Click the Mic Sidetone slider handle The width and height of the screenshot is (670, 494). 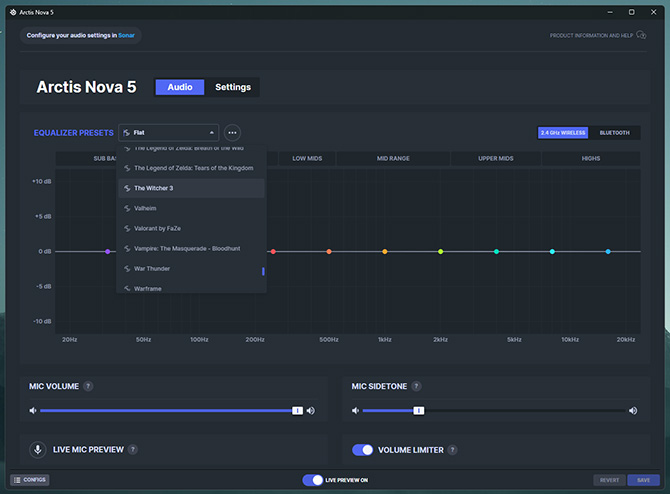click(419, 411)
